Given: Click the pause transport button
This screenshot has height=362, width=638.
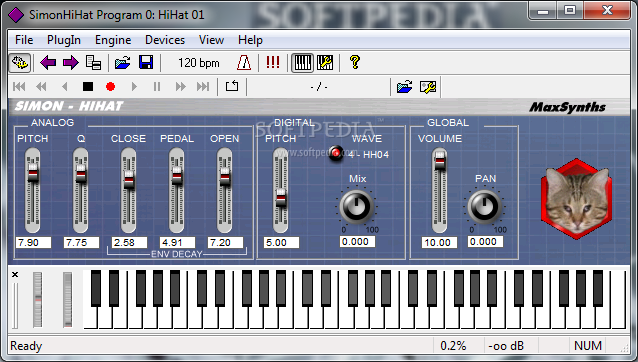Looking at the screenshot, I should pyautogui.click(x=157, y=86).
